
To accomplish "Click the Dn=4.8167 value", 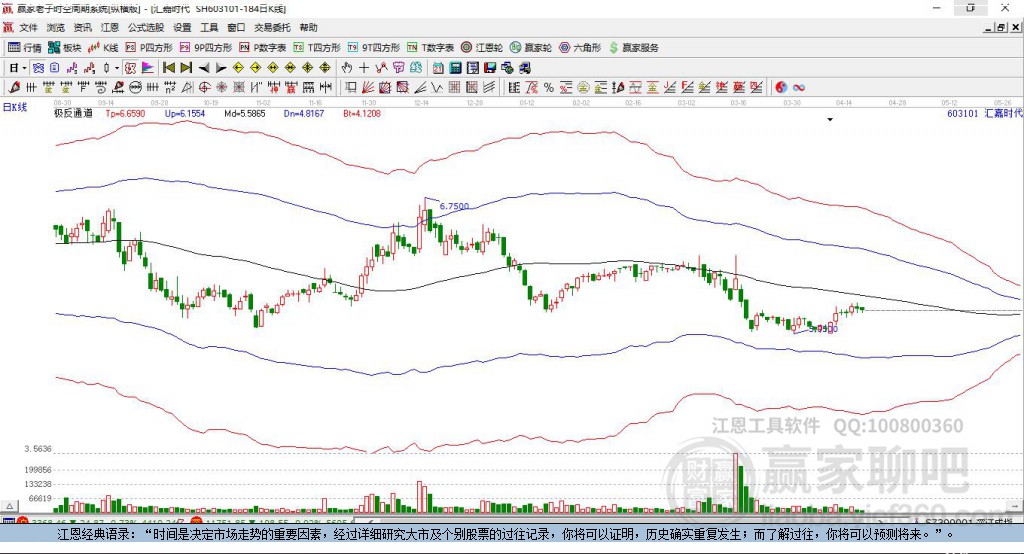I will tap(304, 113).
